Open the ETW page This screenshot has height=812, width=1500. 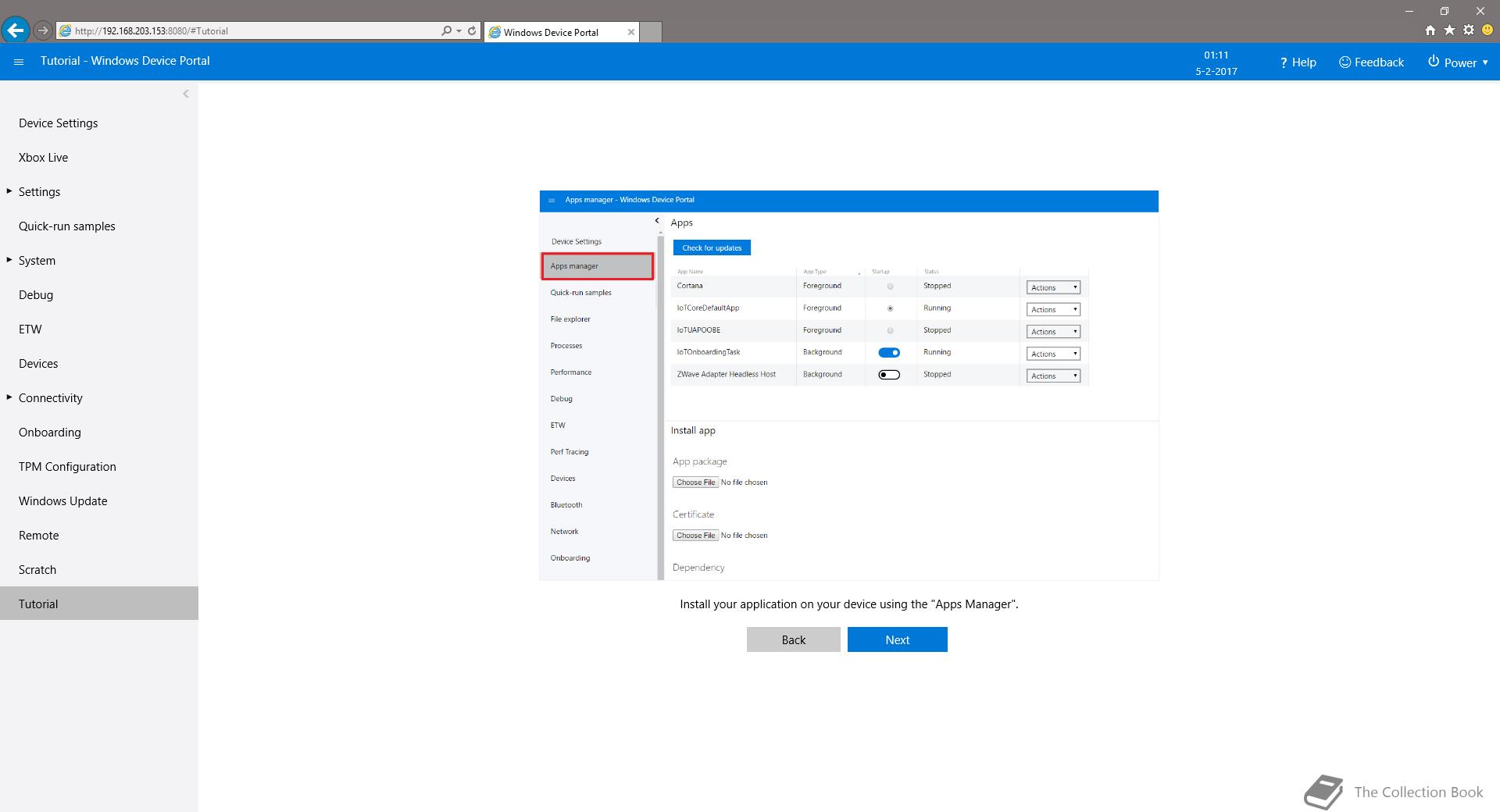(99, 329)
